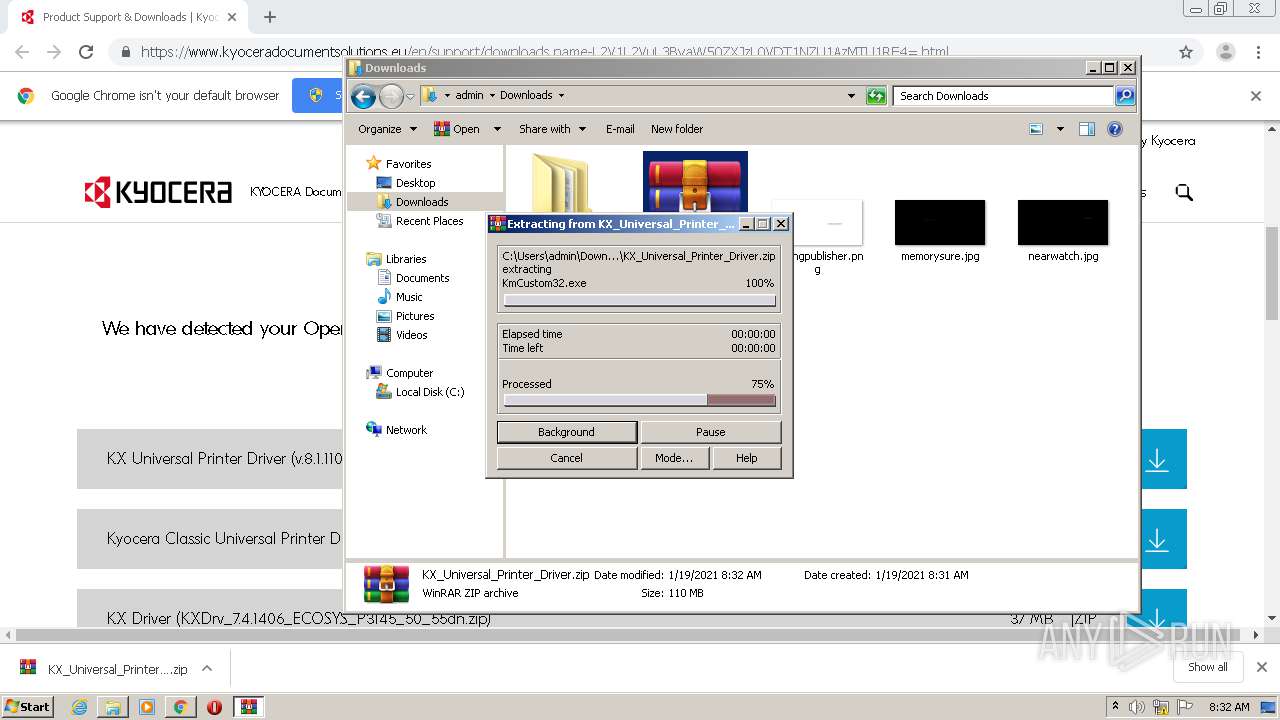The width and height of the screenshot is (1280, 720).
Task: Open Chrome profile avatar icon
Action: coord(1225,52)
